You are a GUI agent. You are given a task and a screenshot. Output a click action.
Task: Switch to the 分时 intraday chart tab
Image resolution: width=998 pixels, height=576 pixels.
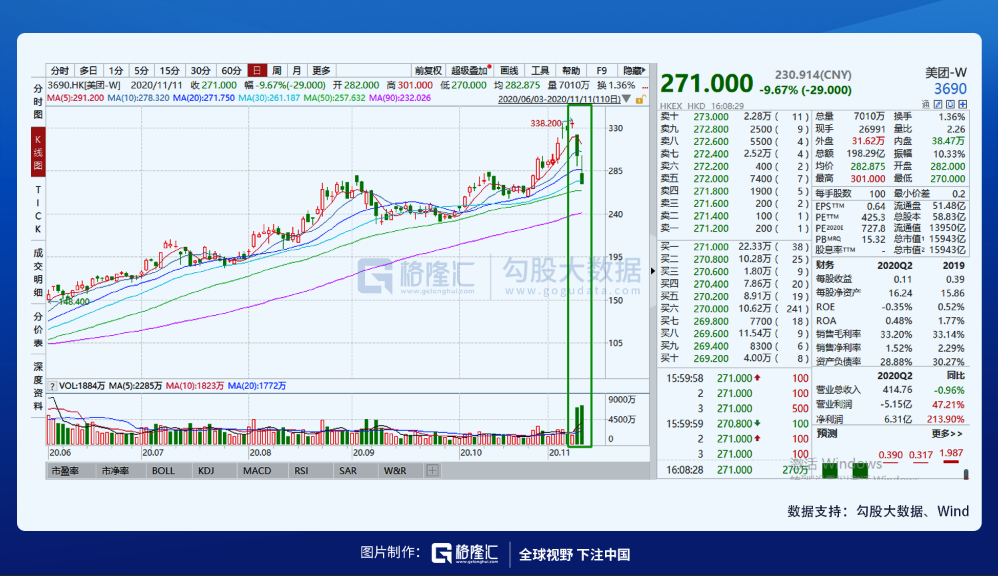(x=60, y=71)
